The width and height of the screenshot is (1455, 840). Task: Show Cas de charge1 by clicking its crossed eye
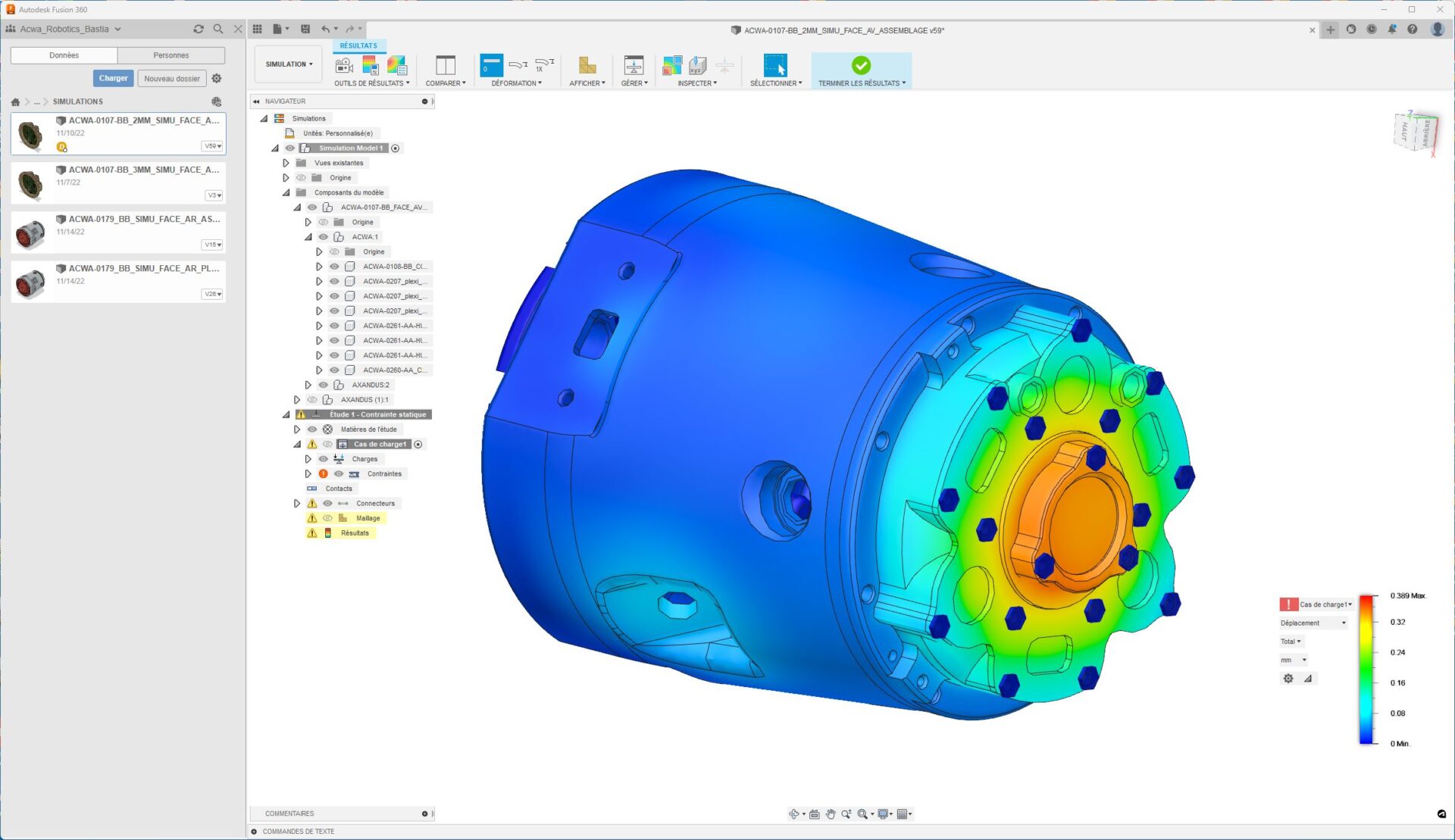pyautogui.click(x=327, y=444)
